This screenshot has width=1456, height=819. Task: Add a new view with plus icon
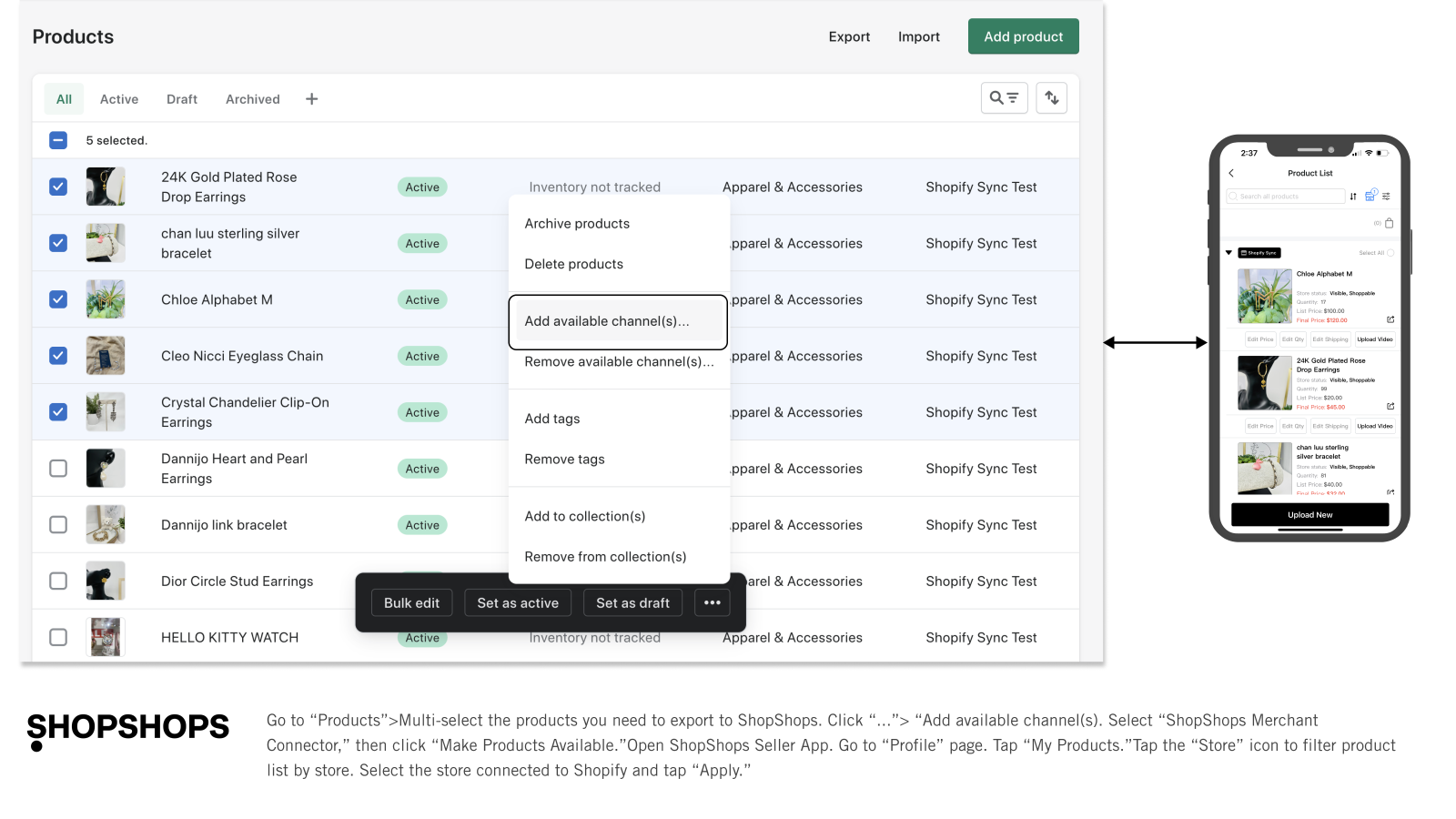coord(311,99)
